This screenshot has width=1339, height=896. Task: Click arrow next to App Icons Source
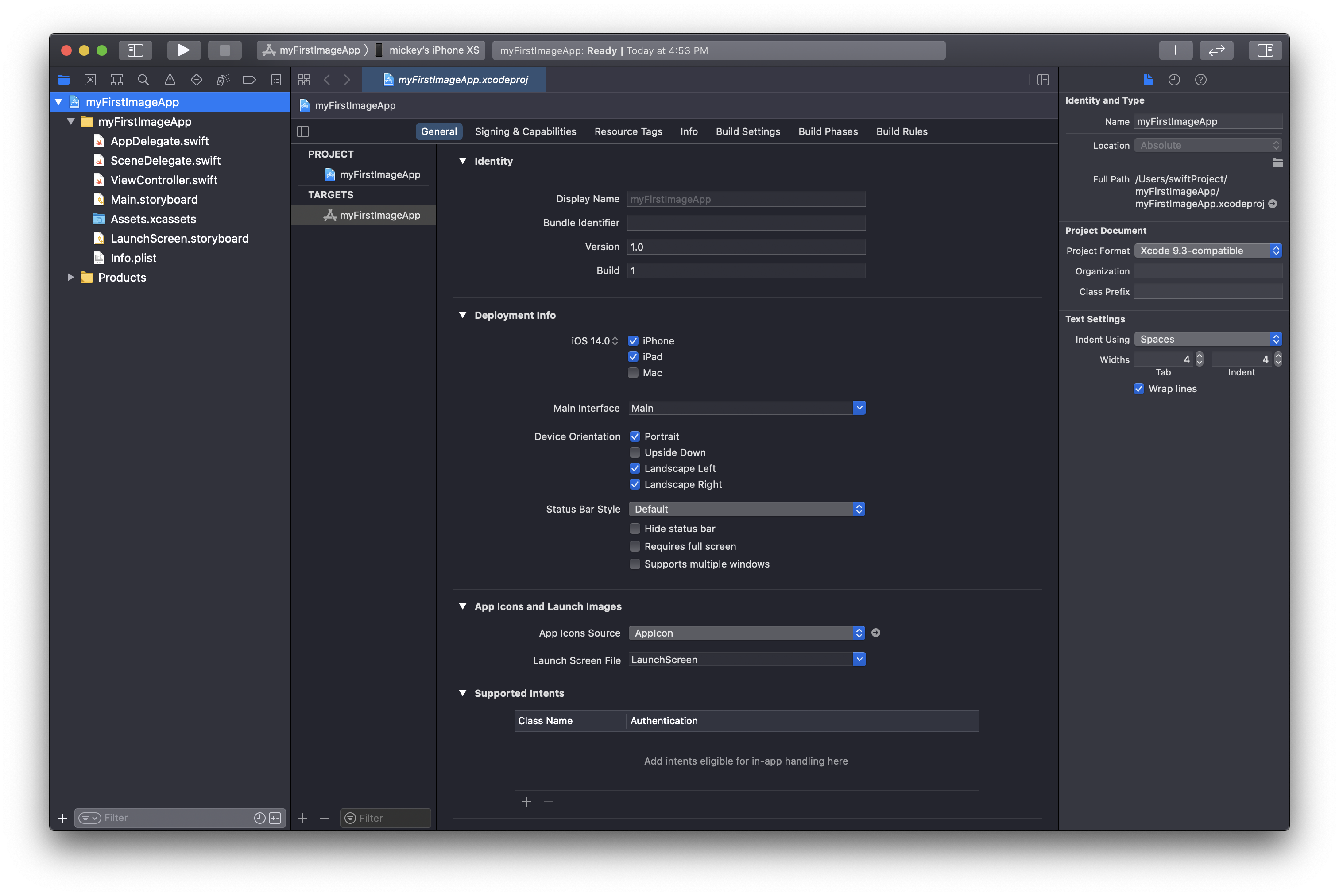(875, 633)
